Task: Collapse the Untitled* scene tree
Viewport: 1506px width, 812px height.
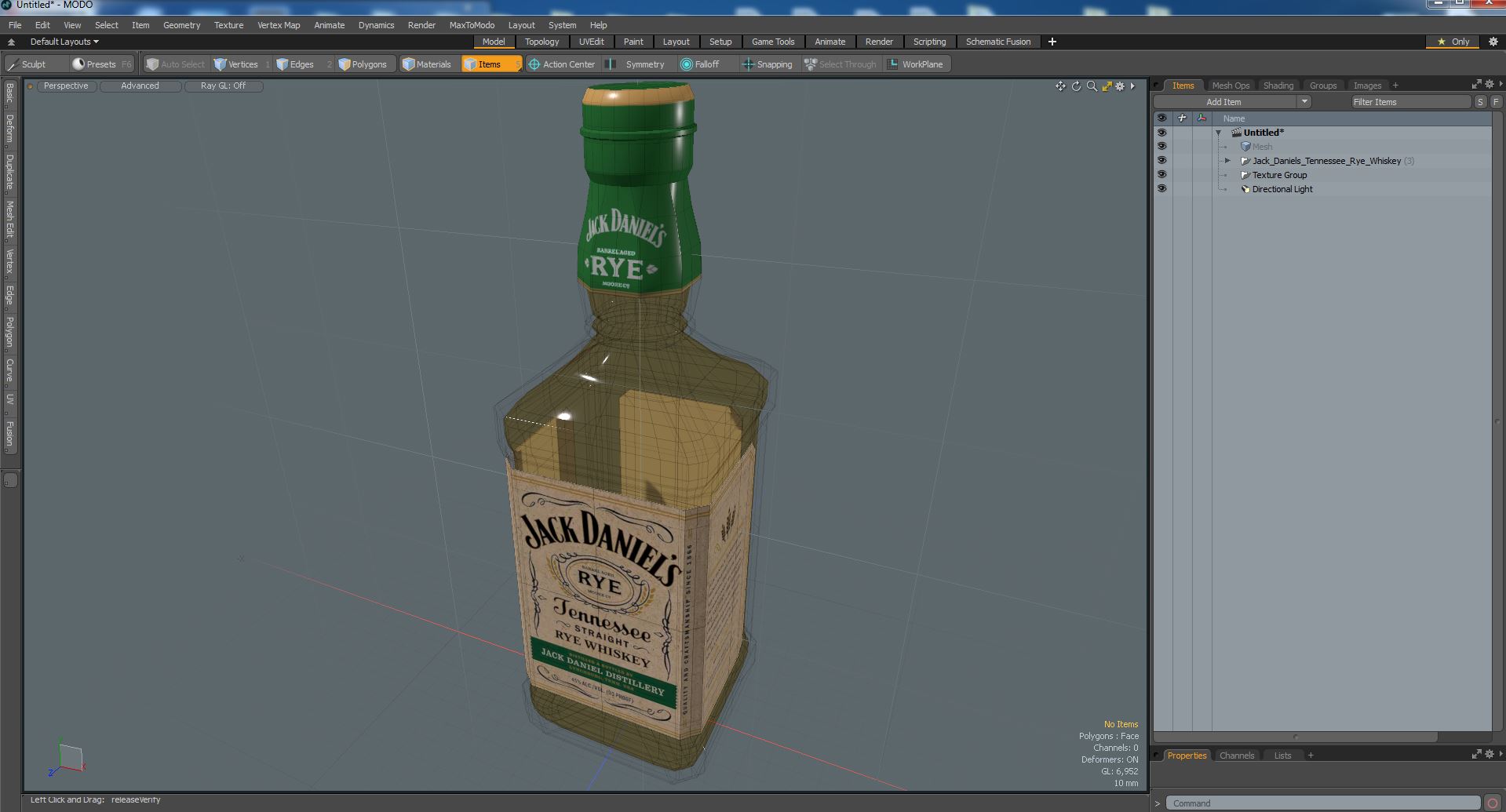Action: click(x=1218, y=133)
